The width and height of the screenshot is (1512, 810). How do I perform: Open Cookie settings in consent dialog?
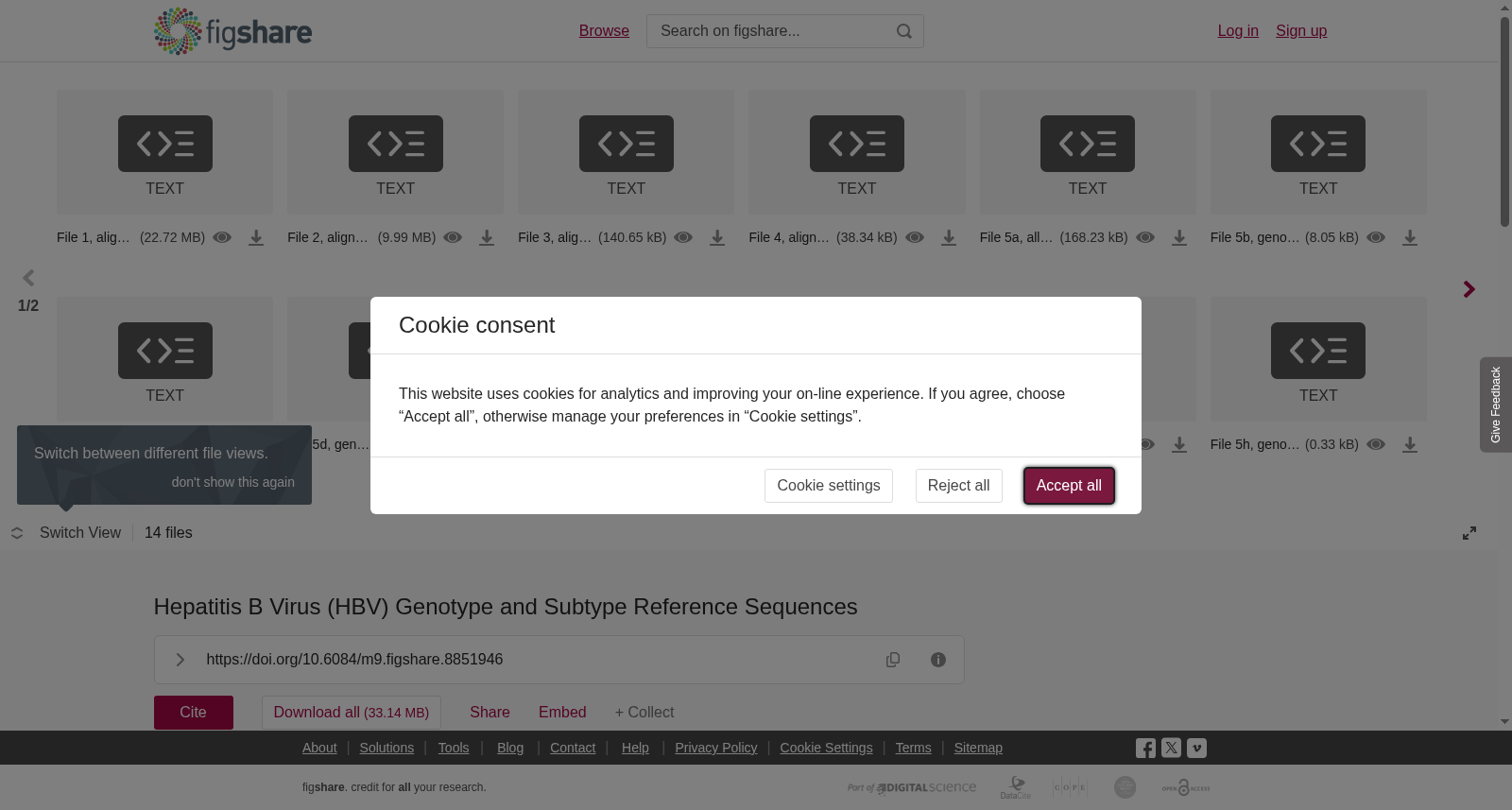(x=829, y=486)
